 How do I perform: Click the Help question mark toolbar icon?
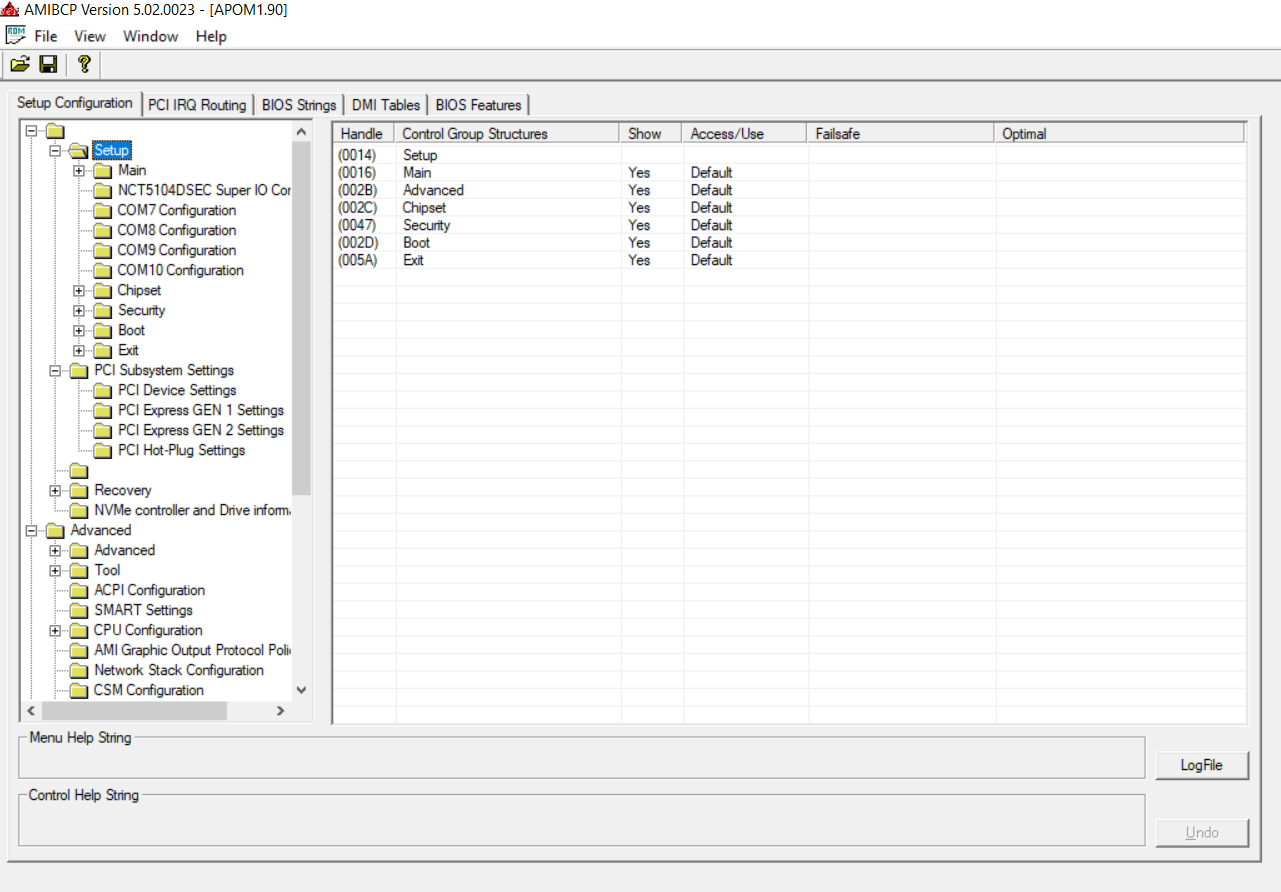(84, 65)
